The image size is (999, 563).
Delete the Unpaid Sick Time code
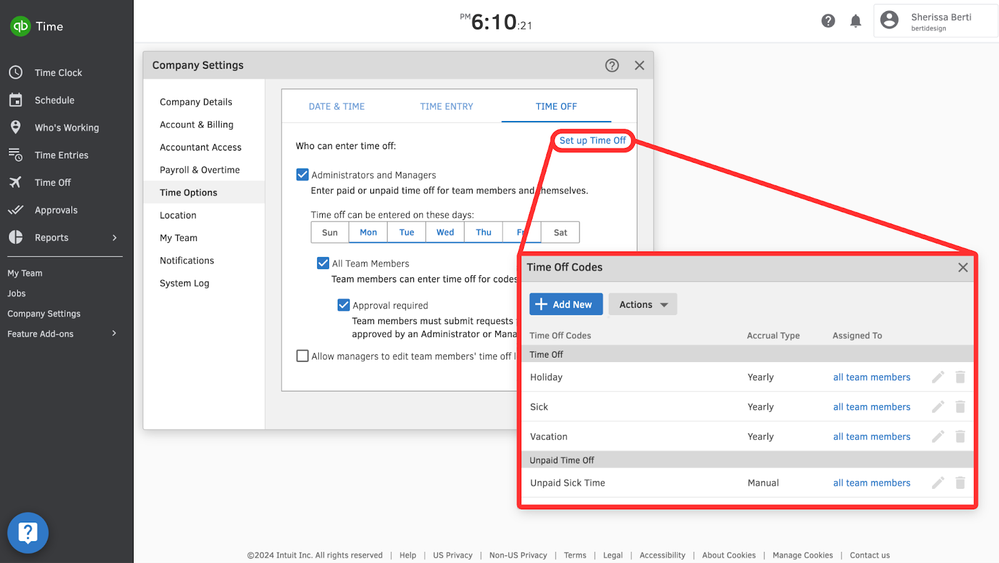[960, 483]
